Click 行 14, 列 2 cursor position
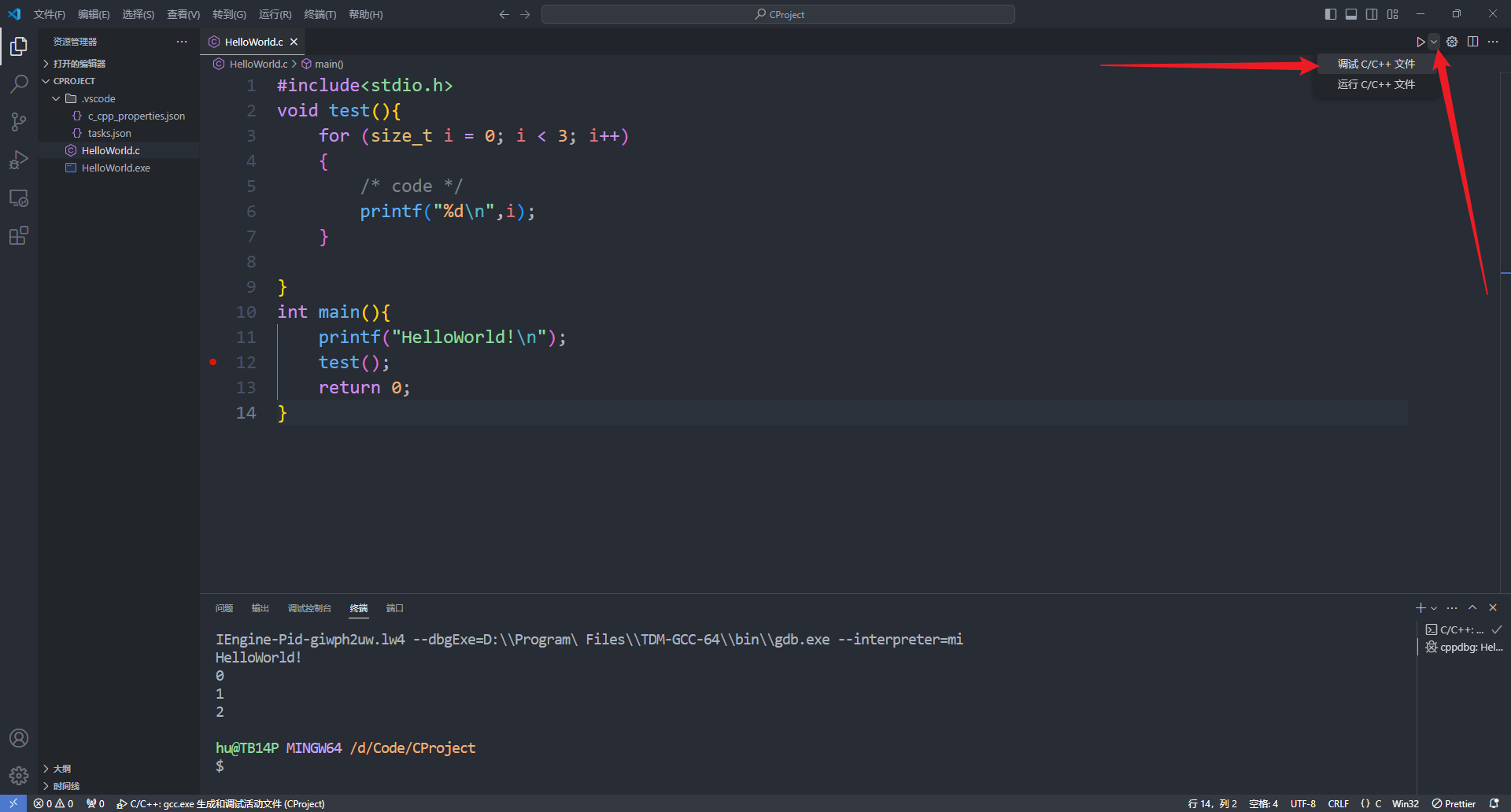Viewport: 1511px width, 812px height. pos(1212,803)
